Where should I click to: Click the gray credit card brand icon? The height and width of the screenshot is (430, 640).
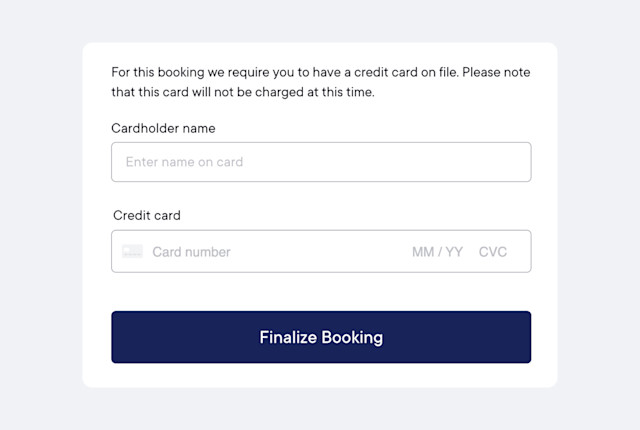click(132, 251)
